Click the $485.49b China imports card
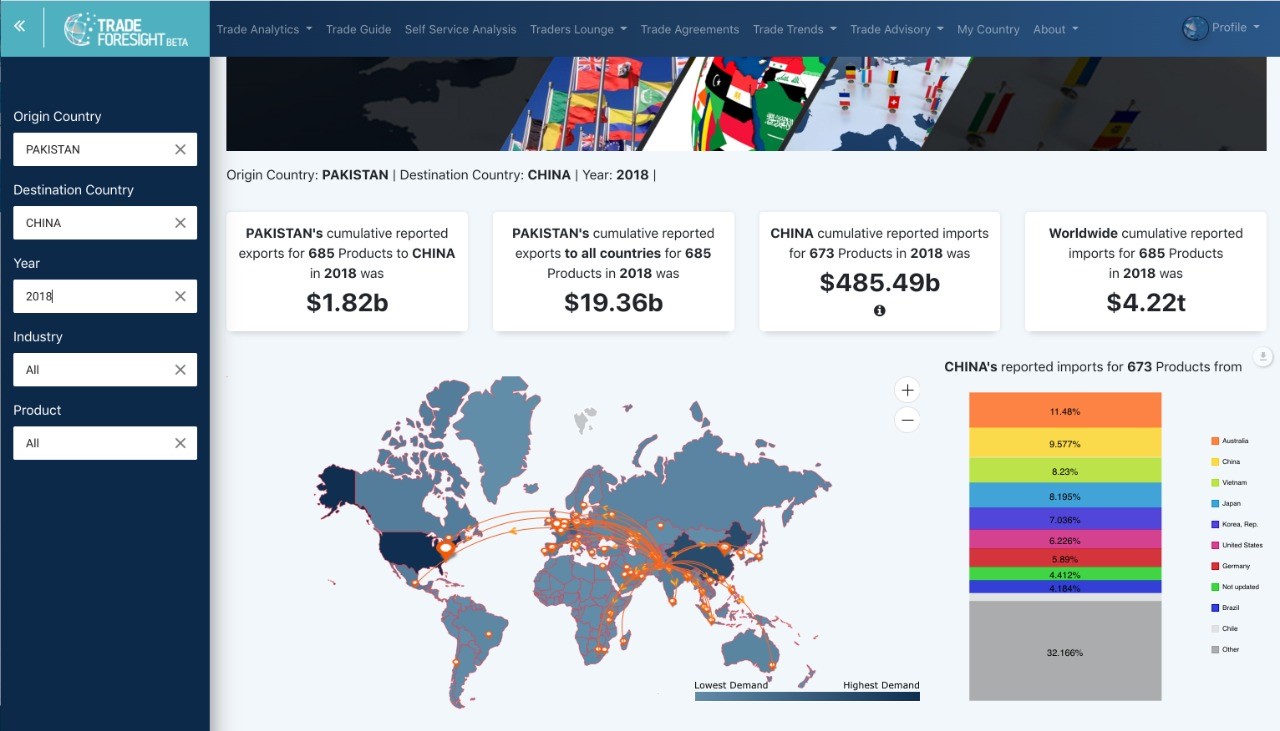This screenshot has height=731, width=1280. 880,271
